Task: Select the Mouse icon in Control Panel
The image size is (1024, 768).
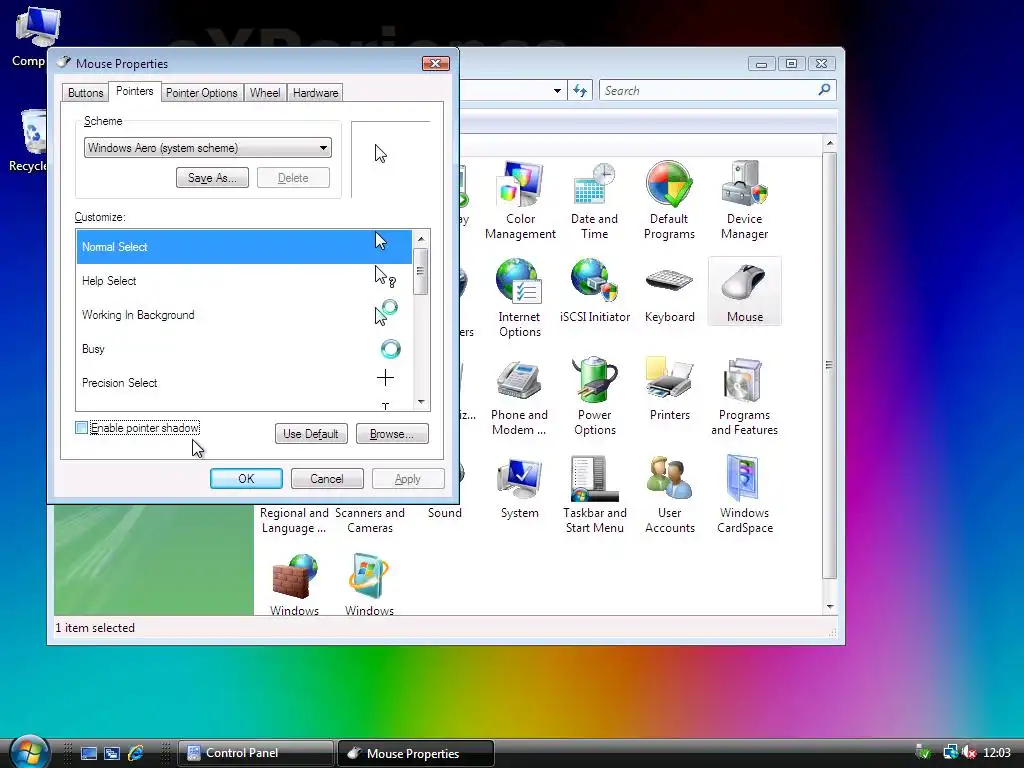Action: point(744,291)
